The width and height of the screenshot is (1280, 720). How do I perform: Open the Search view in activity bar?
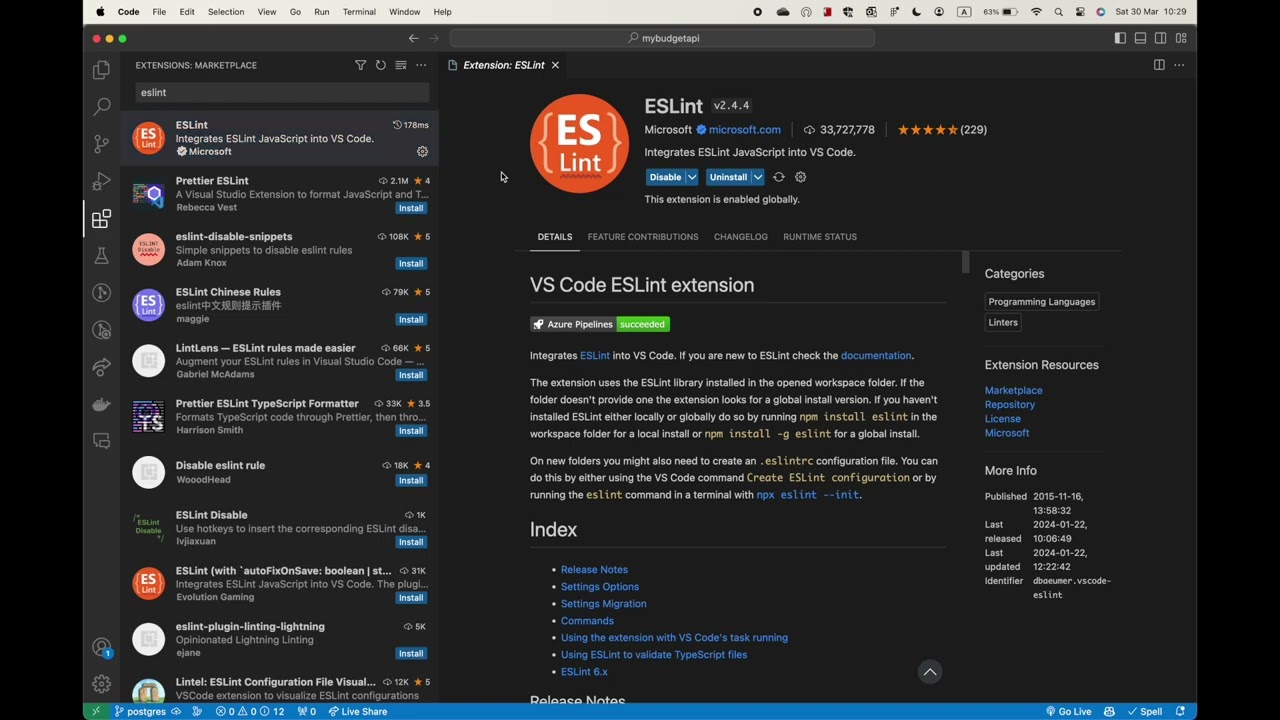tap(101, 106)
